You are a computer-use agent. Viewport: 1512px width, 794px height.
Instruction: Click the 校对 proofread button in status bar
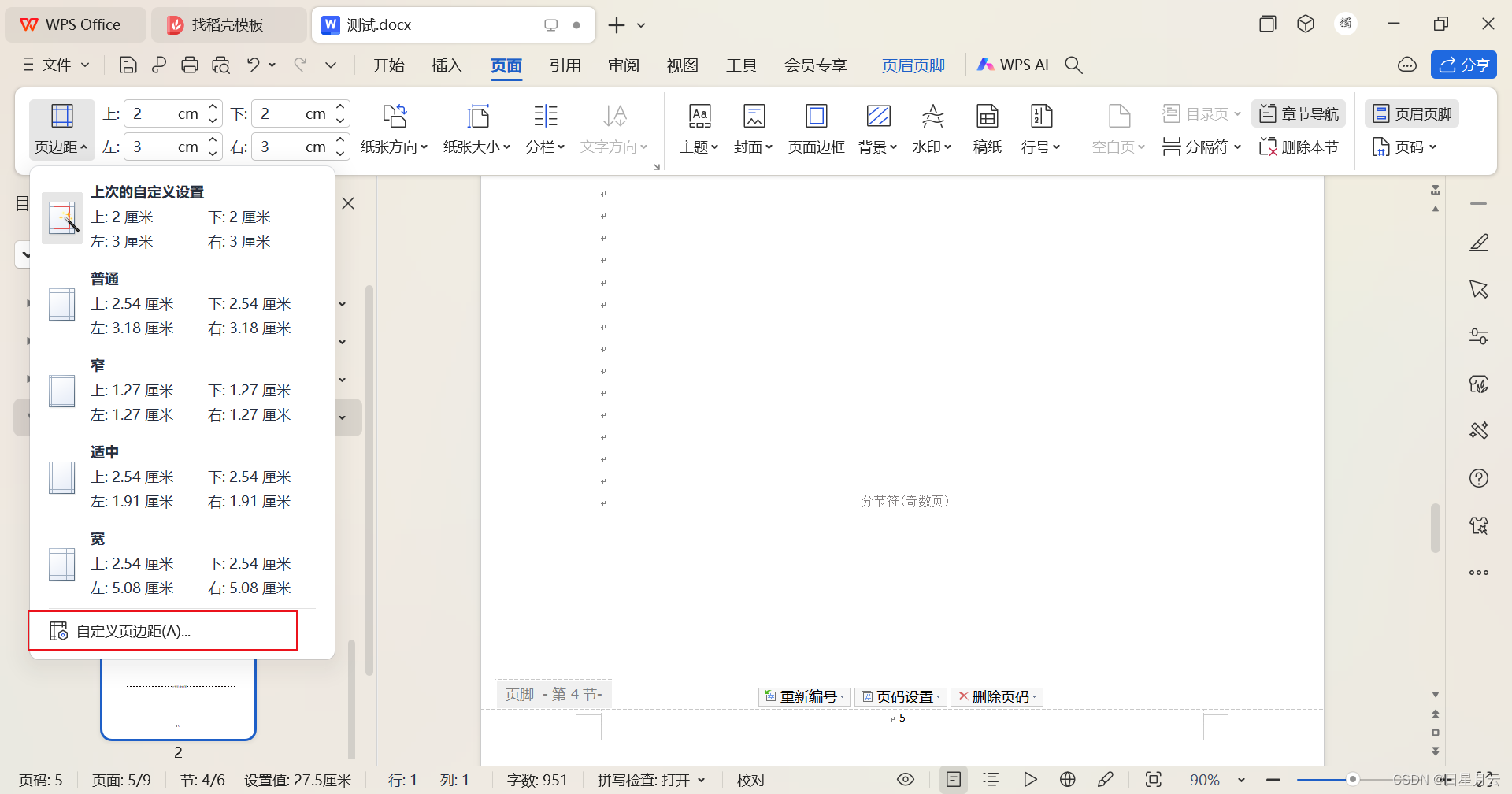[751, 780]
